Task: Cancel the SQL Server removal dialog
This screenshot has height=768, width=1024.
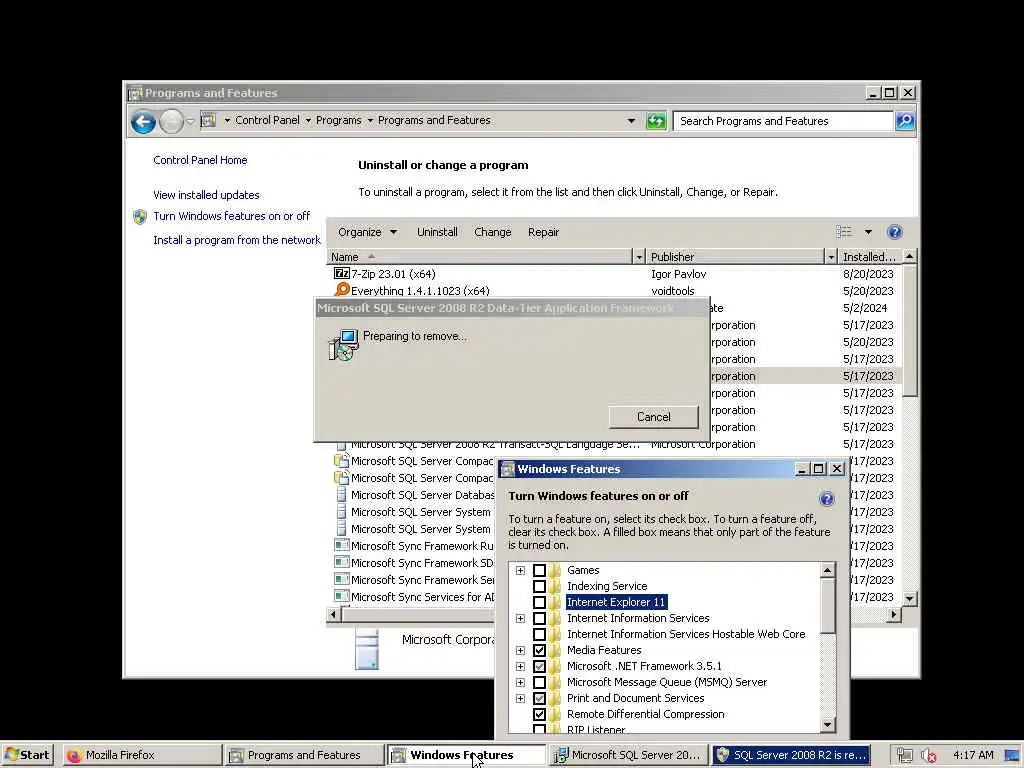Action: (653, 417)
